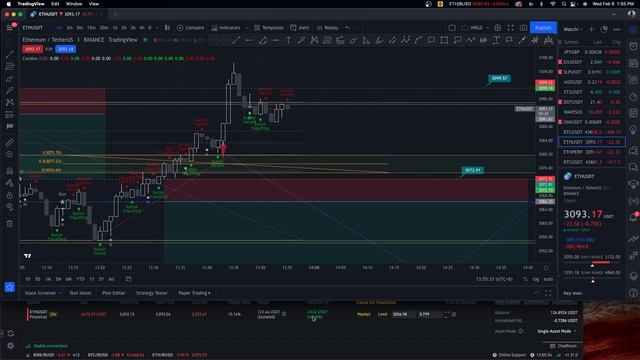
Task: Open the WRLD layout dropdown arrow
Action: tap(487, 28)
